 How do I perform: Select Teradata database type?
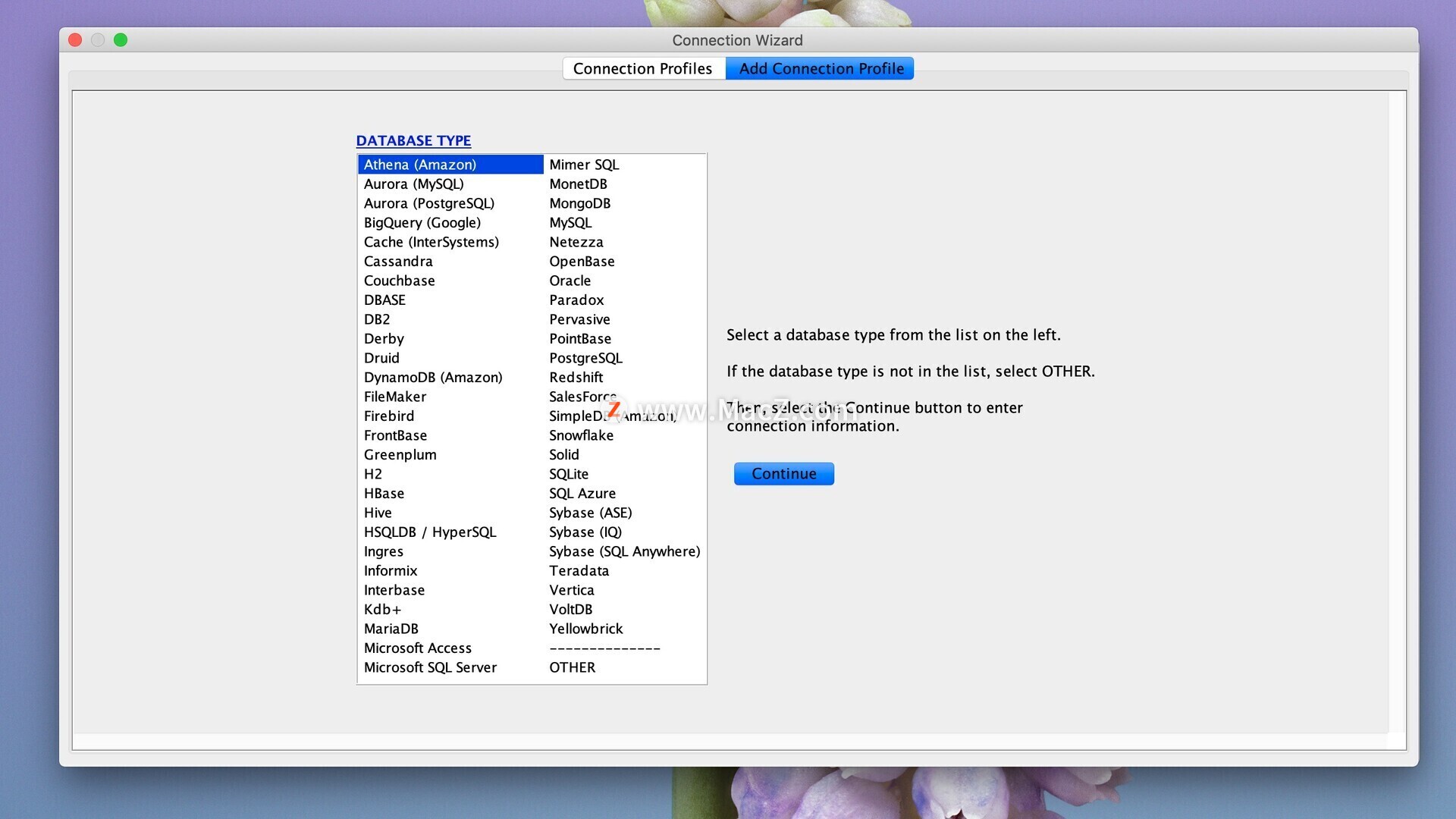point(625,571)
